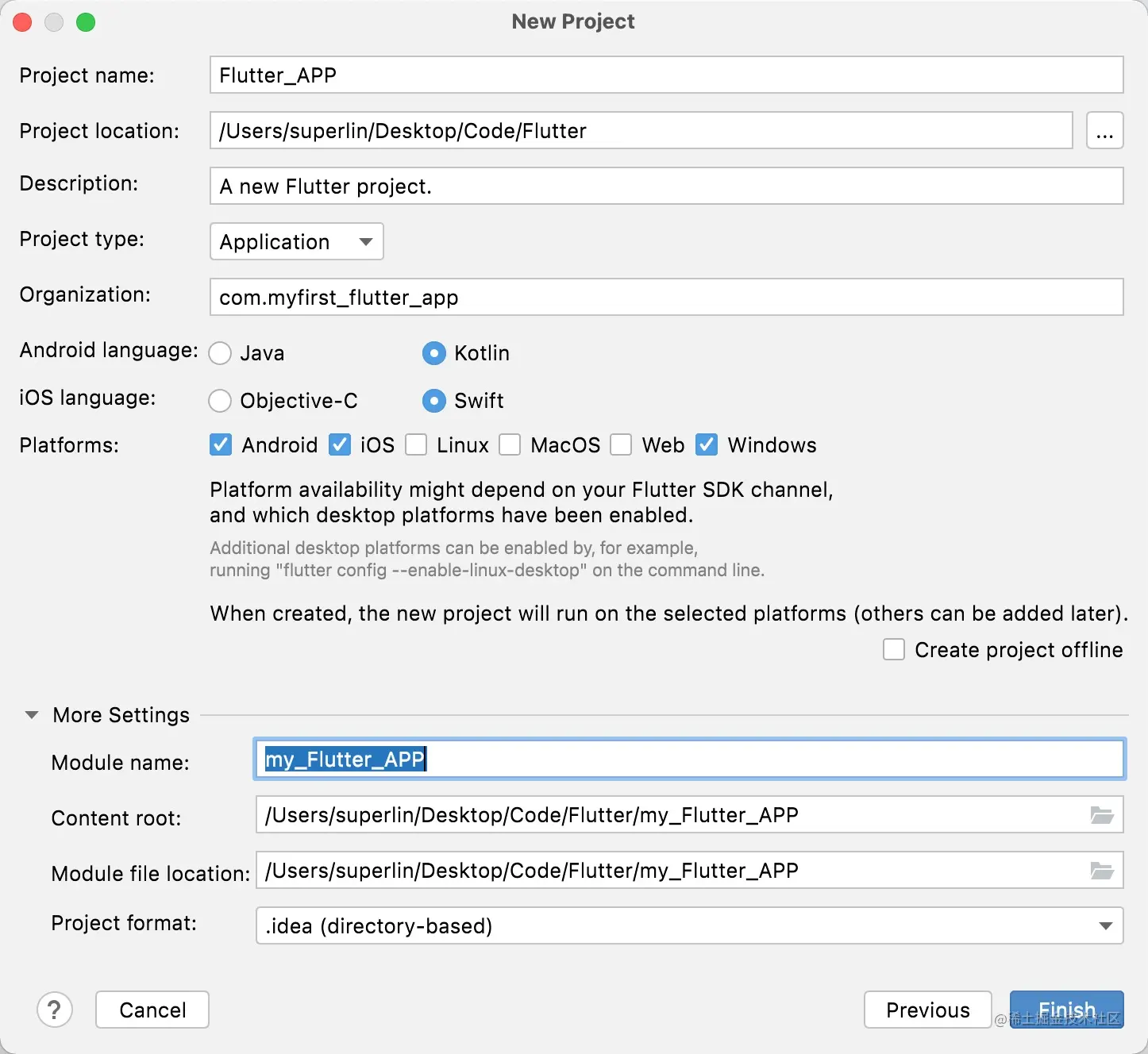Click into the Description field
Screen dimensions: 1148x1054
tap(666, 187)
